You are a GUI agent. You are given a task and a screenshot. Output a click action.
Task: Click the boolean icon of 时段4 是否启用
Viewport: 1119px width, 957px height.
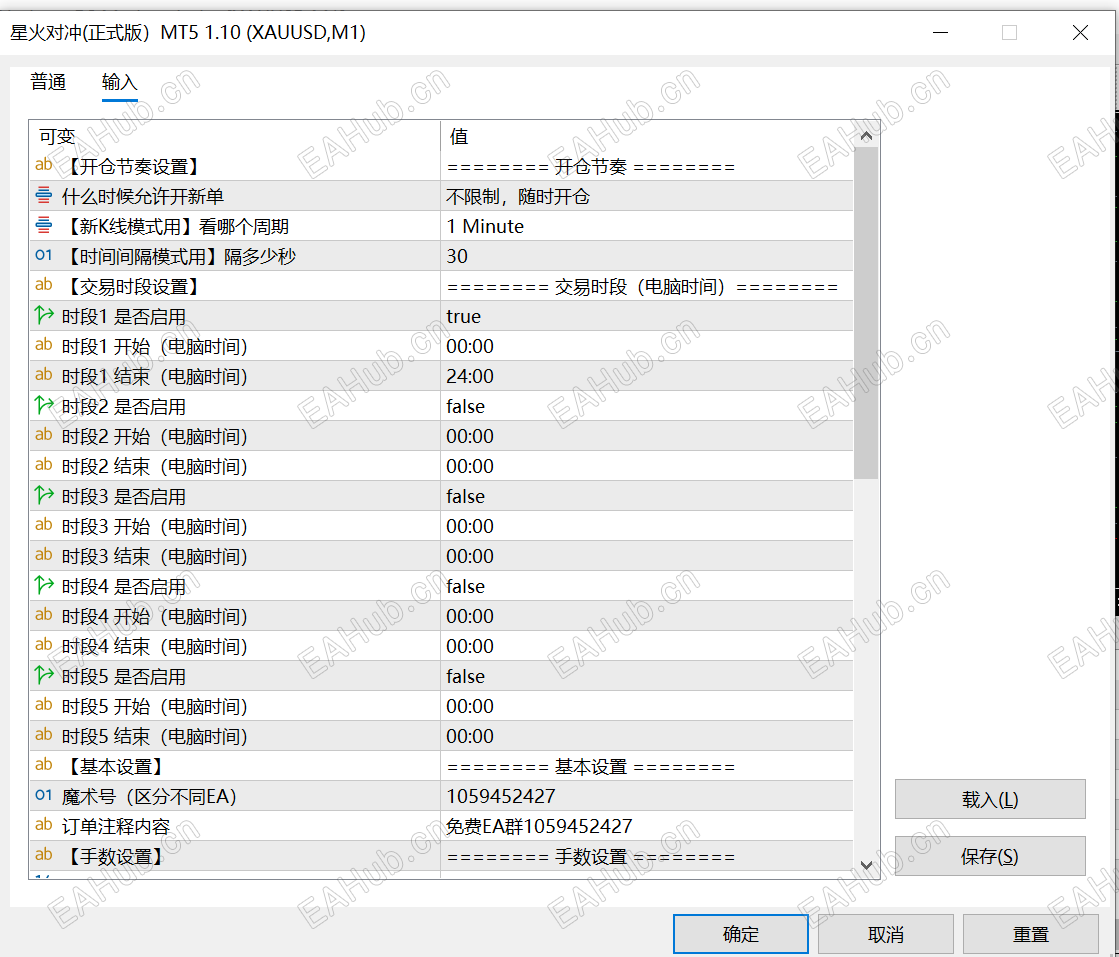click(44, 585)
